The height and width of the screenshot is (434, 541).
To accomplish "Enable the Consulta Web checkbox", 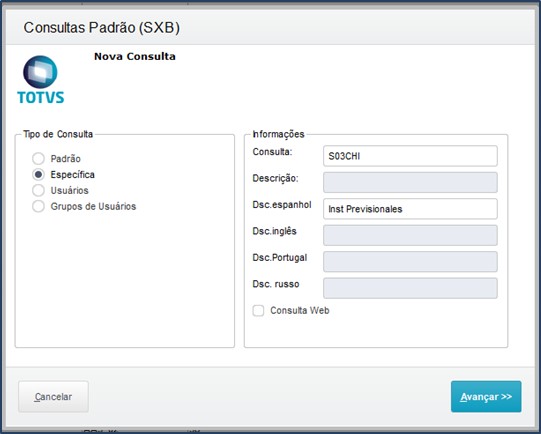I will (x=258, y=310).
